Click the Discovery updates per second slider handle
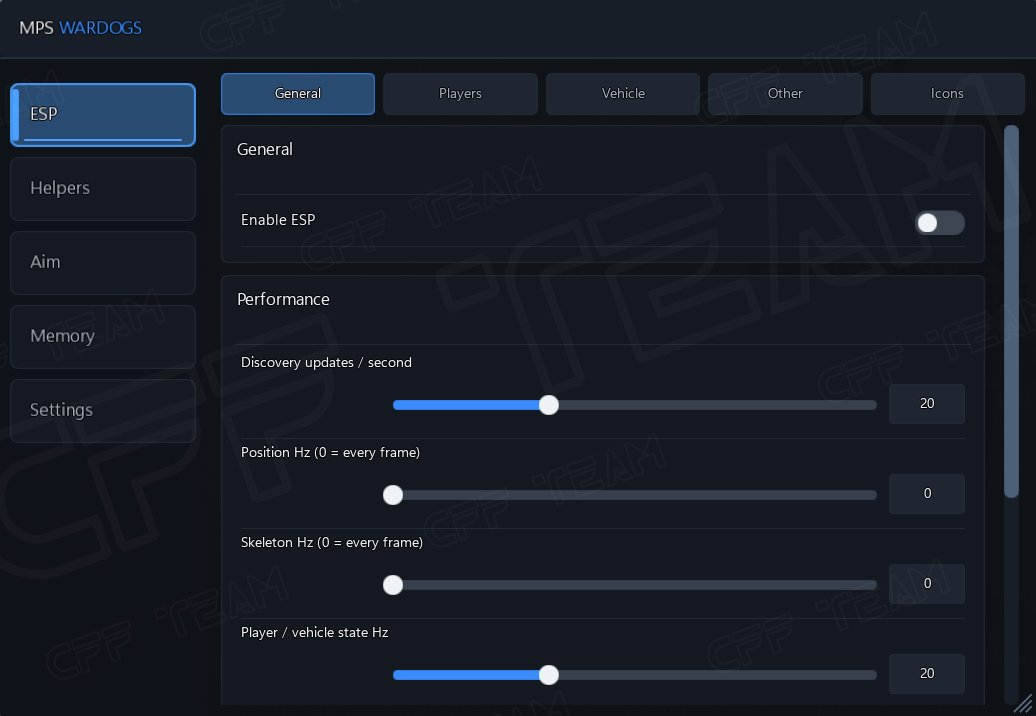 548,405
